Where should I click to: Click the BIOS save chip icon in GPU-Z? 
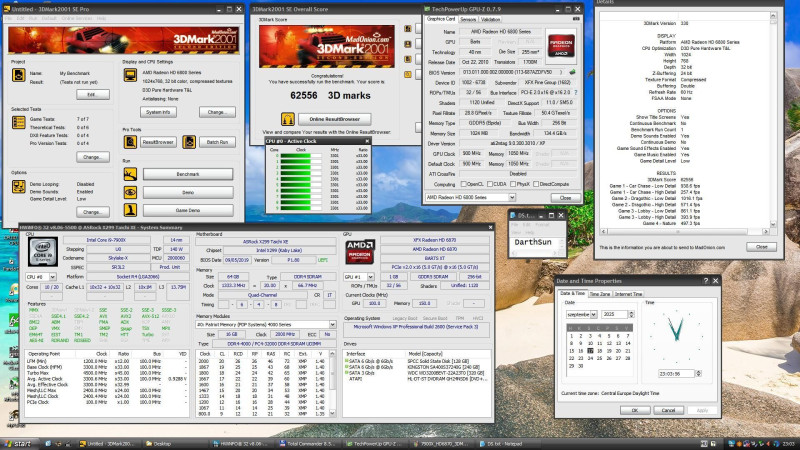click(572, 72)
